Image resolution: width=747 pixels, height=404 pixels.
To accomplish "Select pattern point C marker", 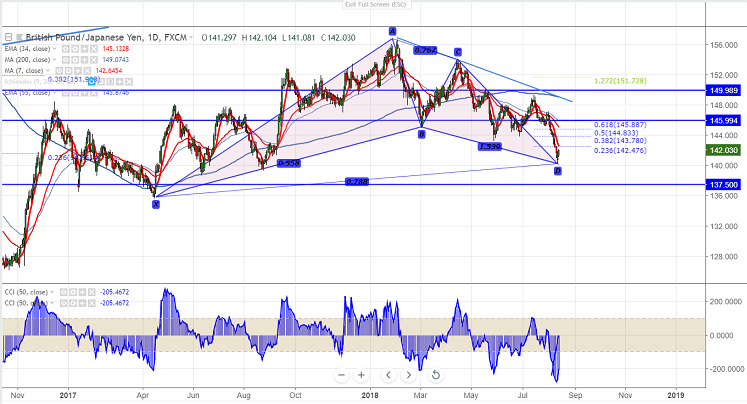I will click(457, 52).
